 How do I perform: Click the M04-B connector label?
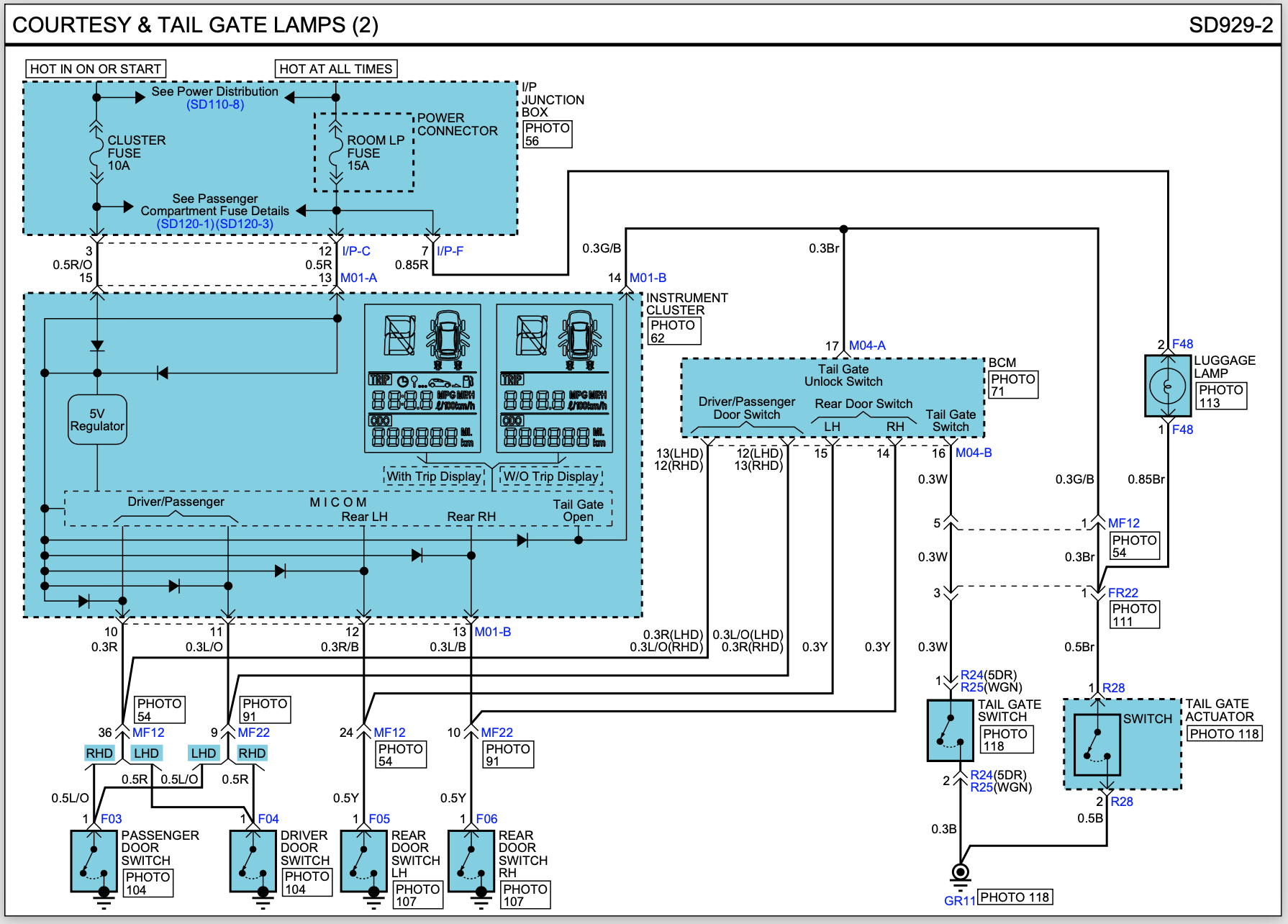click(x=974, y=453)
